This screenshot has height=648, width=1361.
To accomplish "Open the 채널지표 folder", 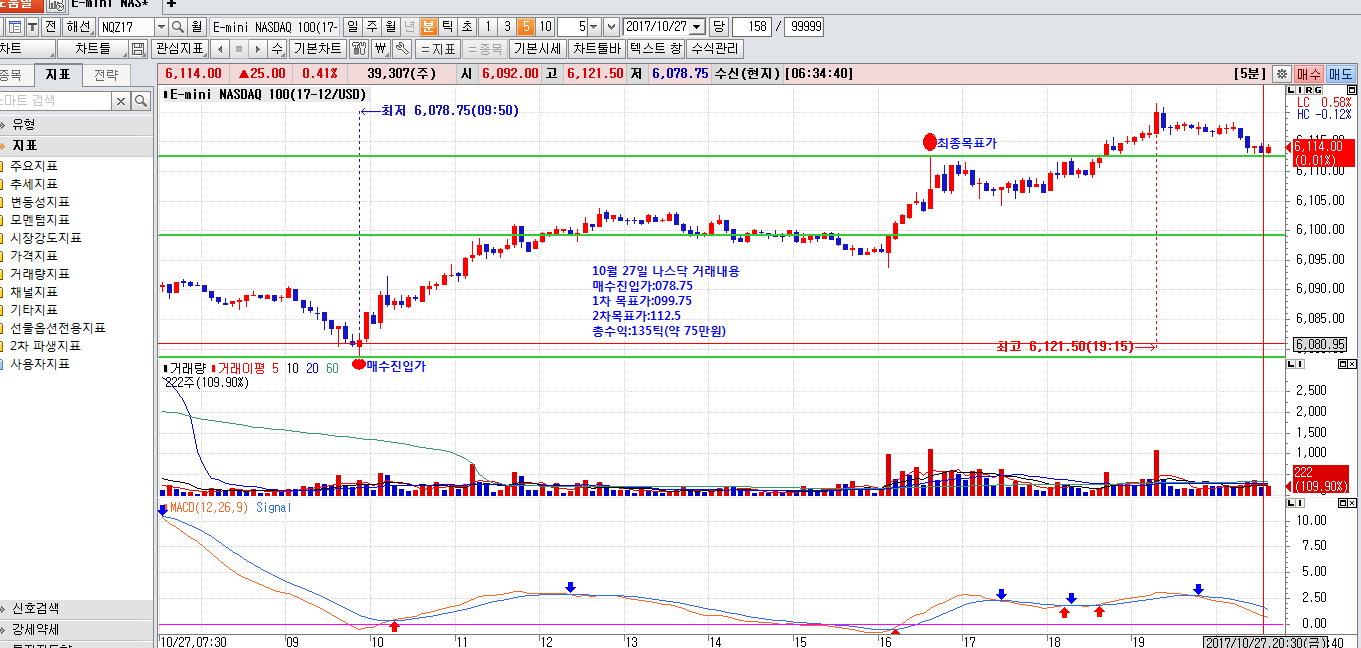I will pyautogui.click(x=34, y=292).
